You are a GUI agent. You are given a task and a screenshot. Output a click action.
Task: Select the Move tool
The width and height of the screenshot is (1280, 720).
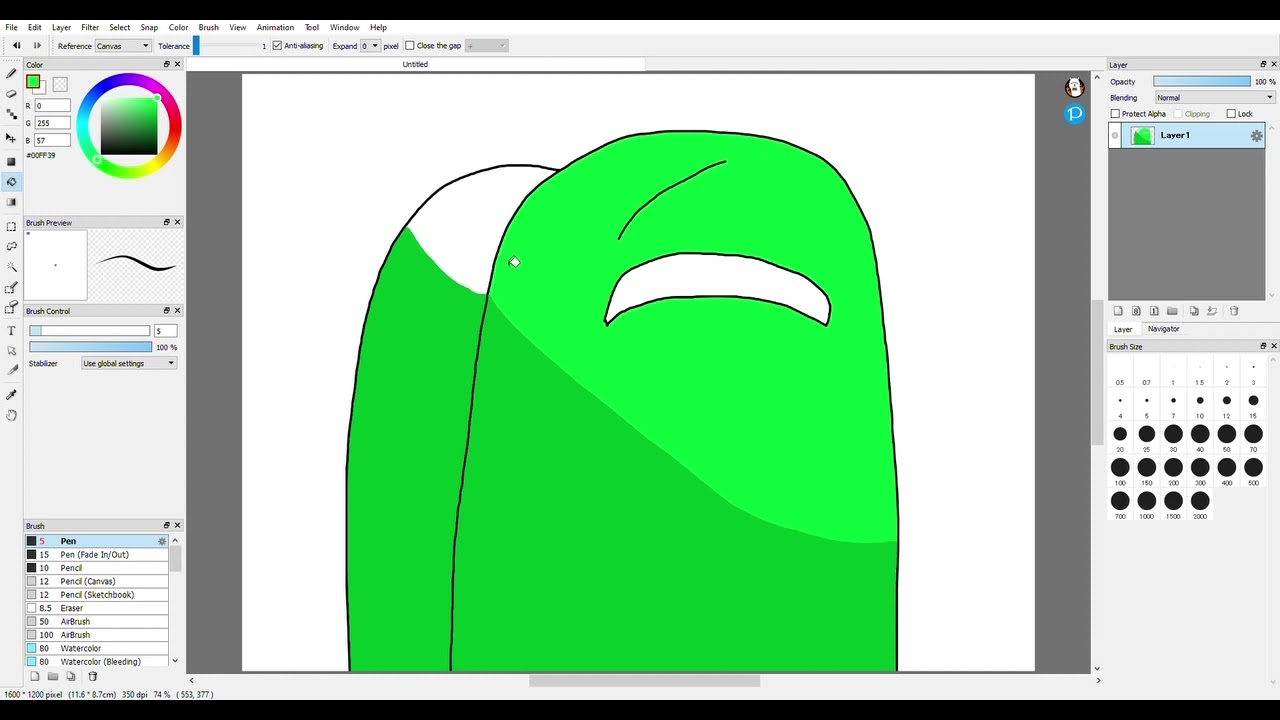[11, 137]
